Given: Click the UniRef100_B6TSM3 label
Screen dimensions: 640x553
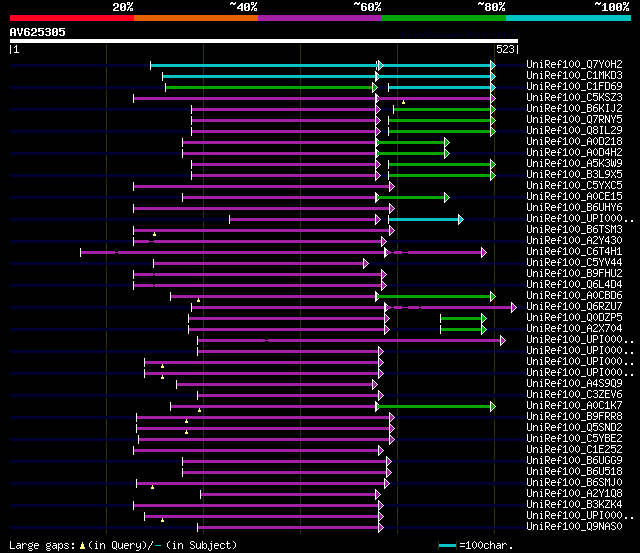Looking at the screenshot, I should [x=574, y=230].
